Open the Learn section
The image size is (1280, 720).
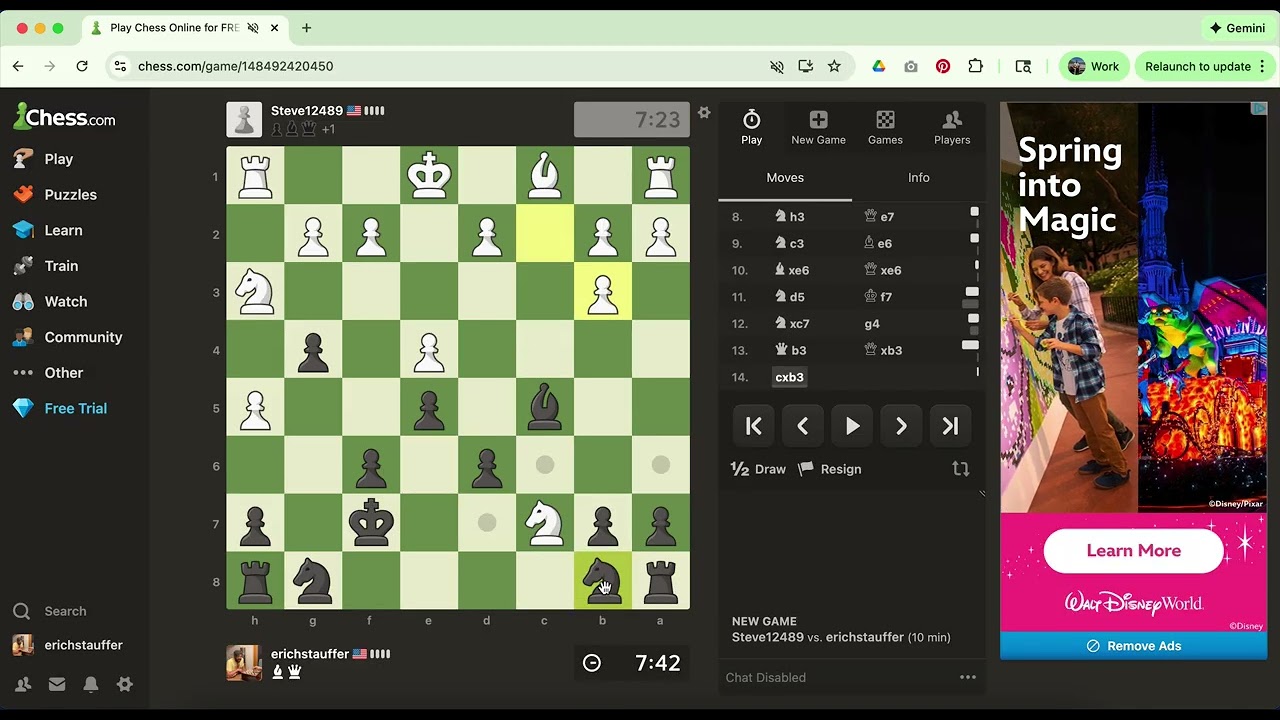tap(48, 230)
